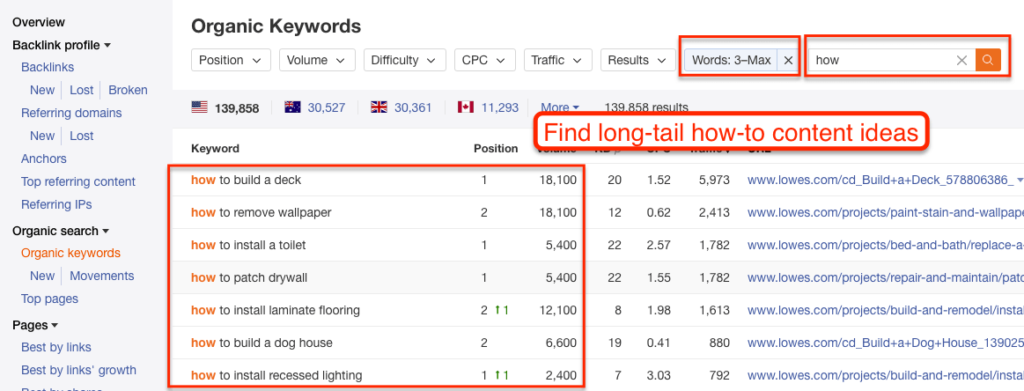Viewport: 1024px width, 391px height.
Task: Expand the More countries list
Action: [560, 108]
